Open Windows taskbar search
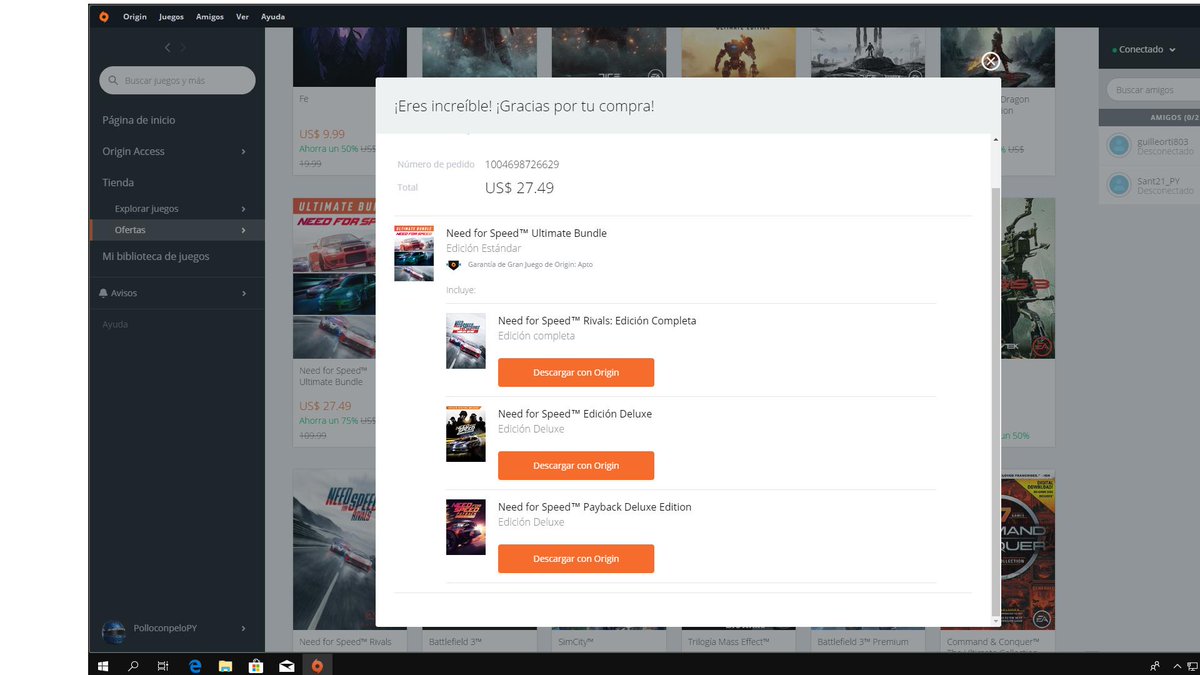The height and width of the screenshot is (675, 1200). 133,665
